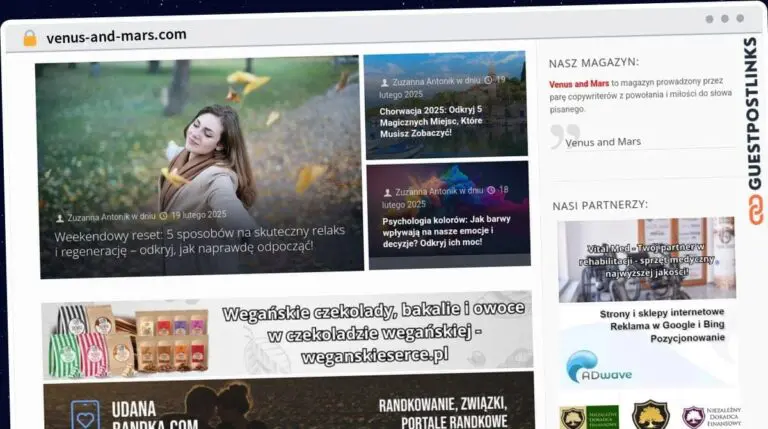Click the woman photo in featured article
The image size is (768, 429).
pos(205,150)
